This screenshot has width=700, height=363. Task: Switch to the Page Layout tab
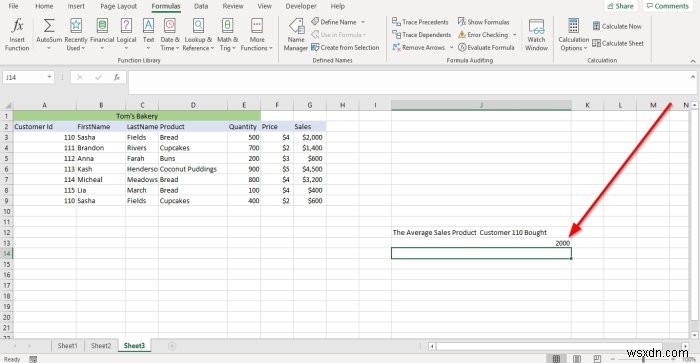(x=118, y=6)
